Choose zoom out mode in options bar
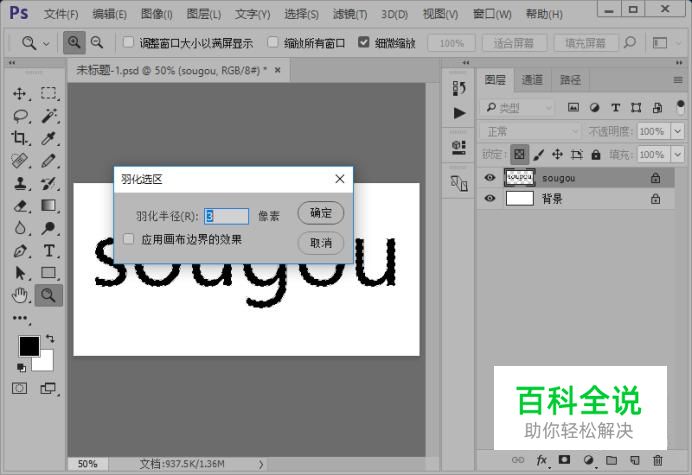 [97, 43]
